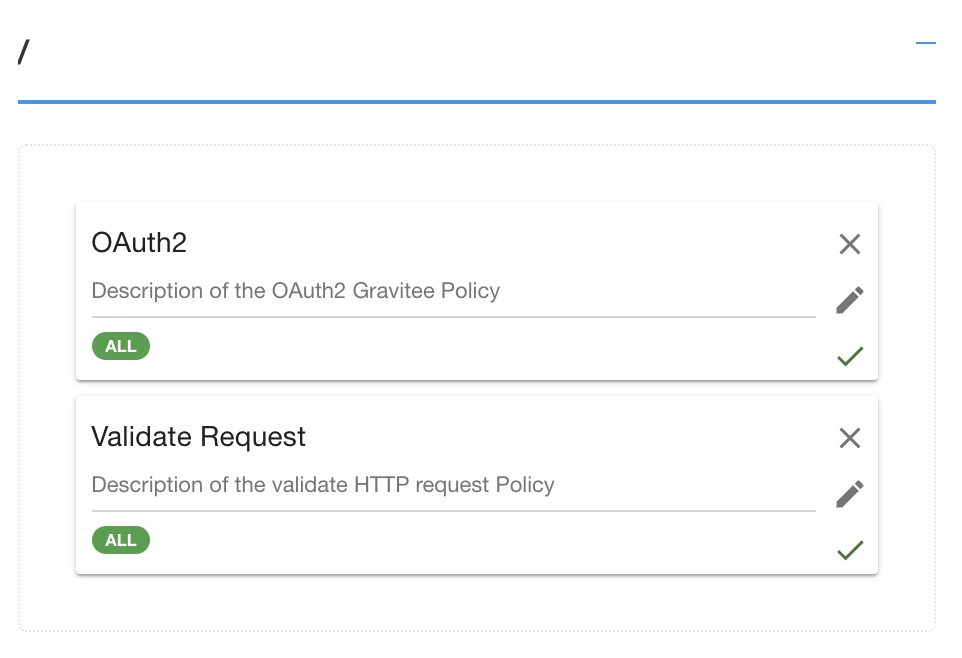
Task: Click the underline of Validate Request description
Action: coord(453,511)
